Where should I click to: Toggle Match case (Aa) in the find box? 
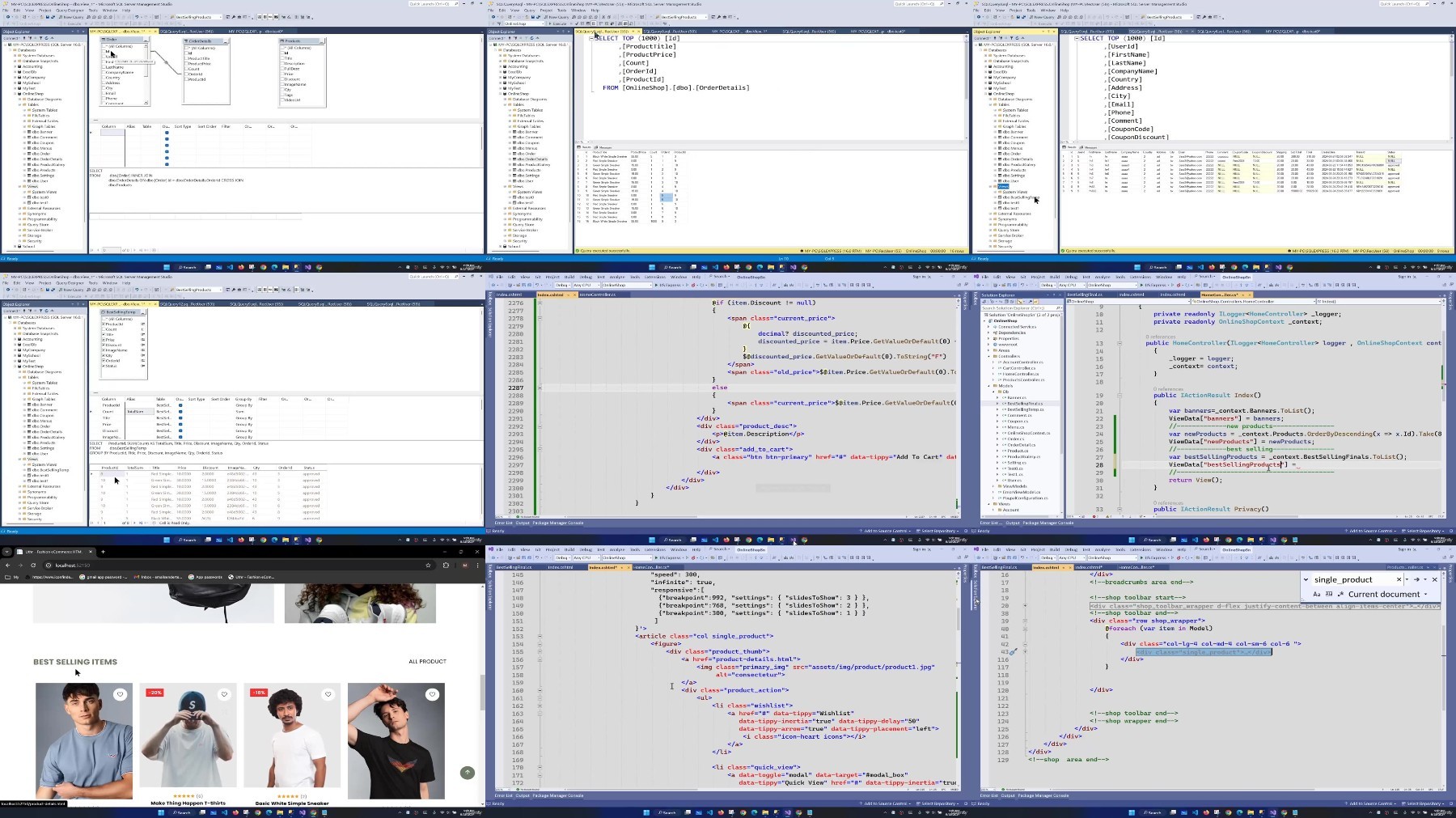click(x=1317, y=594)
